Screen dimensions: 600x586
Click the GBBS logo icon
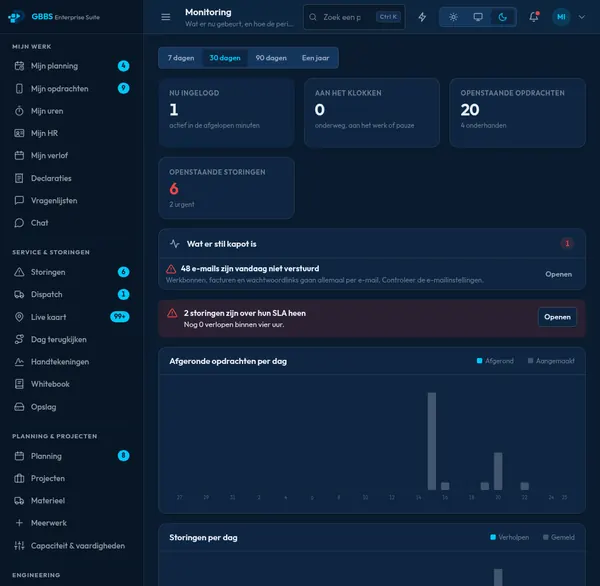[x=15, y=17]
